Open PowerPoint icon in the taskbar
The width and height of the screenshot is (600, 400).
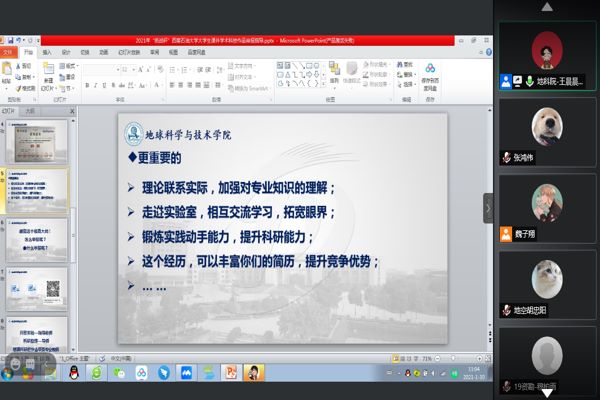tap(229, 372)
